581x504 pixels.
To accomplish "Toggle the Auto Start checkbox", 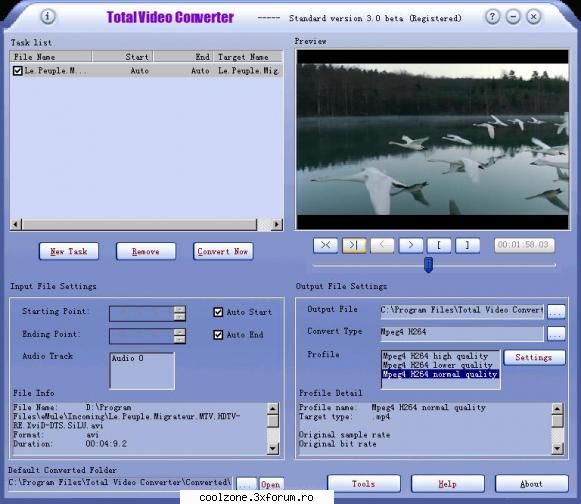I will [218, 312].
